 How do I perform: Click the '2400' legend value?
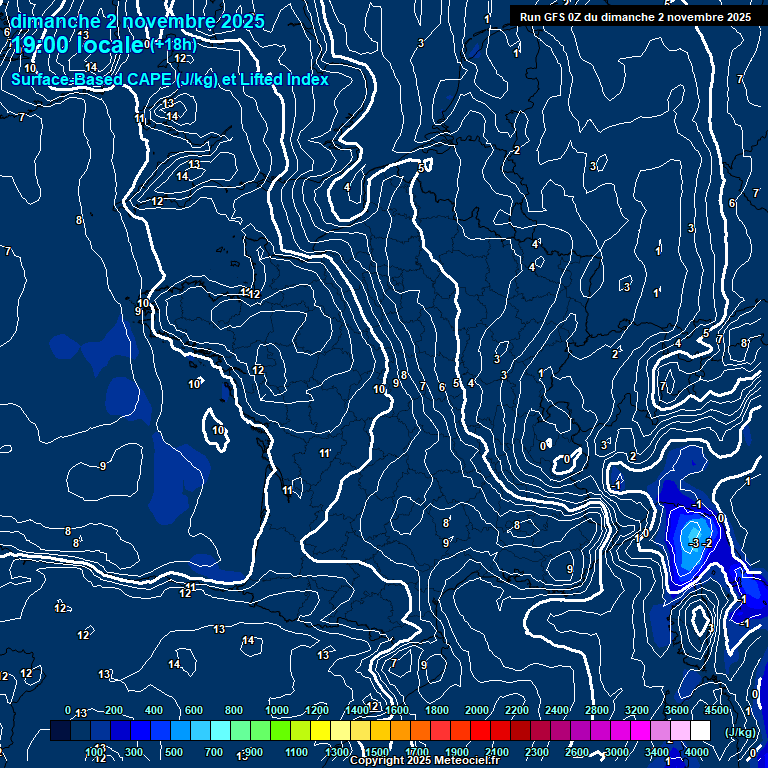pos(556,710)
